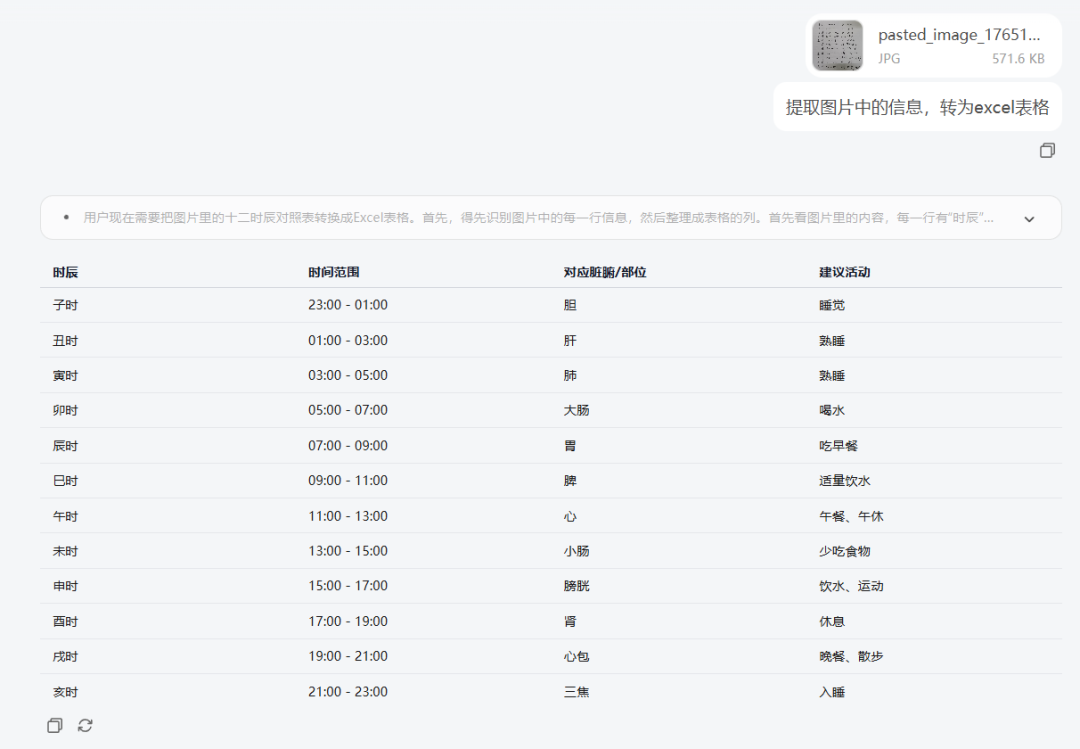Copy the user's prompt message
1080x749 pixels.
(x=1047, y=150)
